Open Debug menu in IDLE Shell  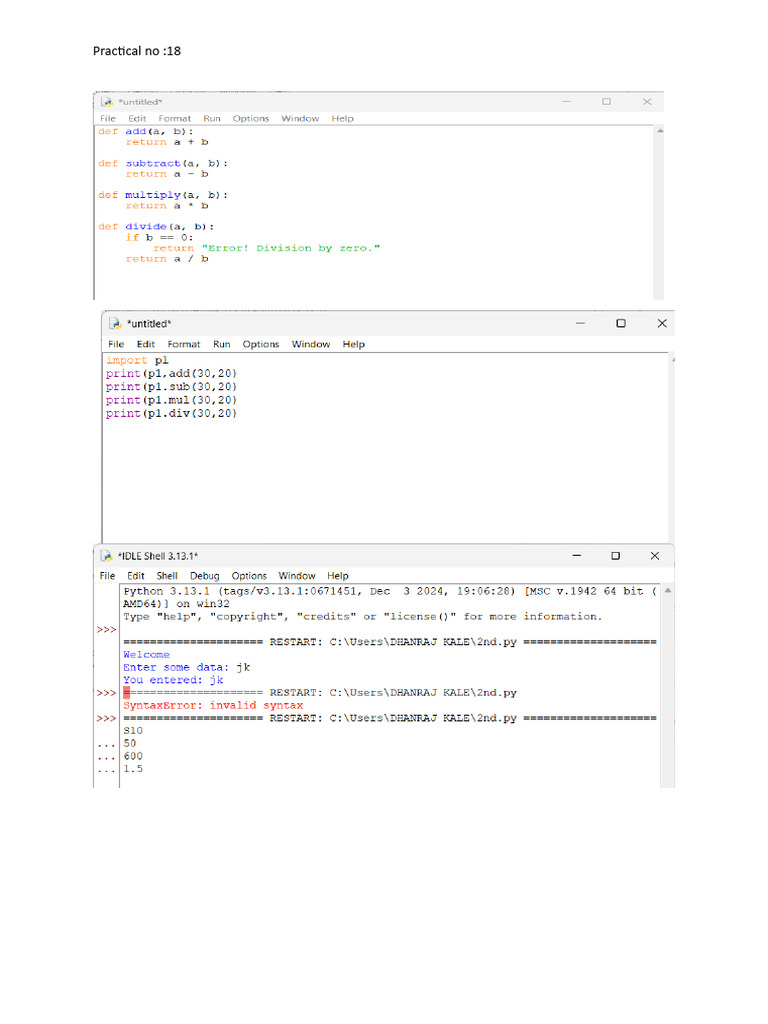coord(204,576)
